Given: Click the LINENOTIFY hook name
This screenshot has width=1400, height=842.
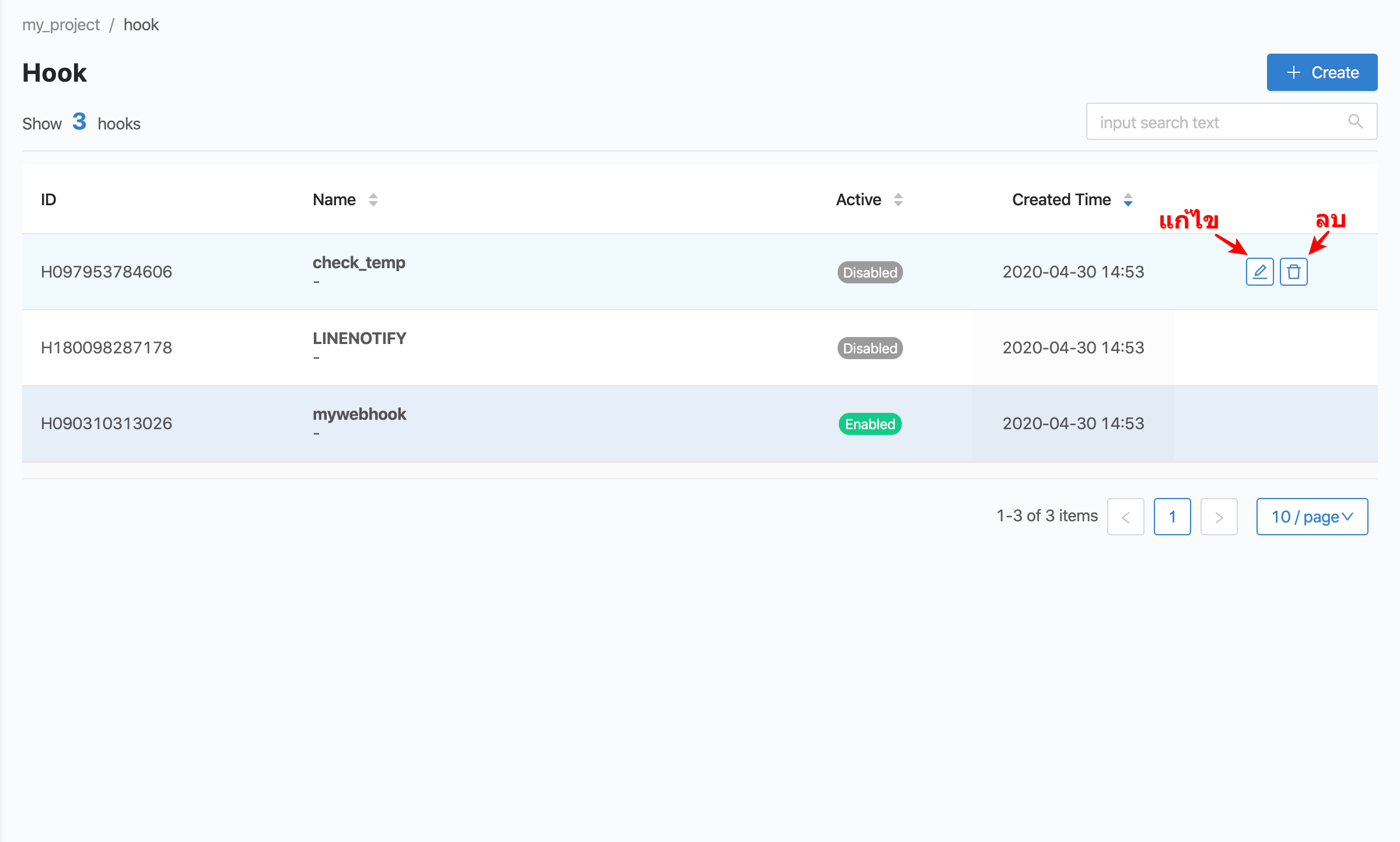Looking at the screenshot, I should pyautogui.click(x=359, y=338).
